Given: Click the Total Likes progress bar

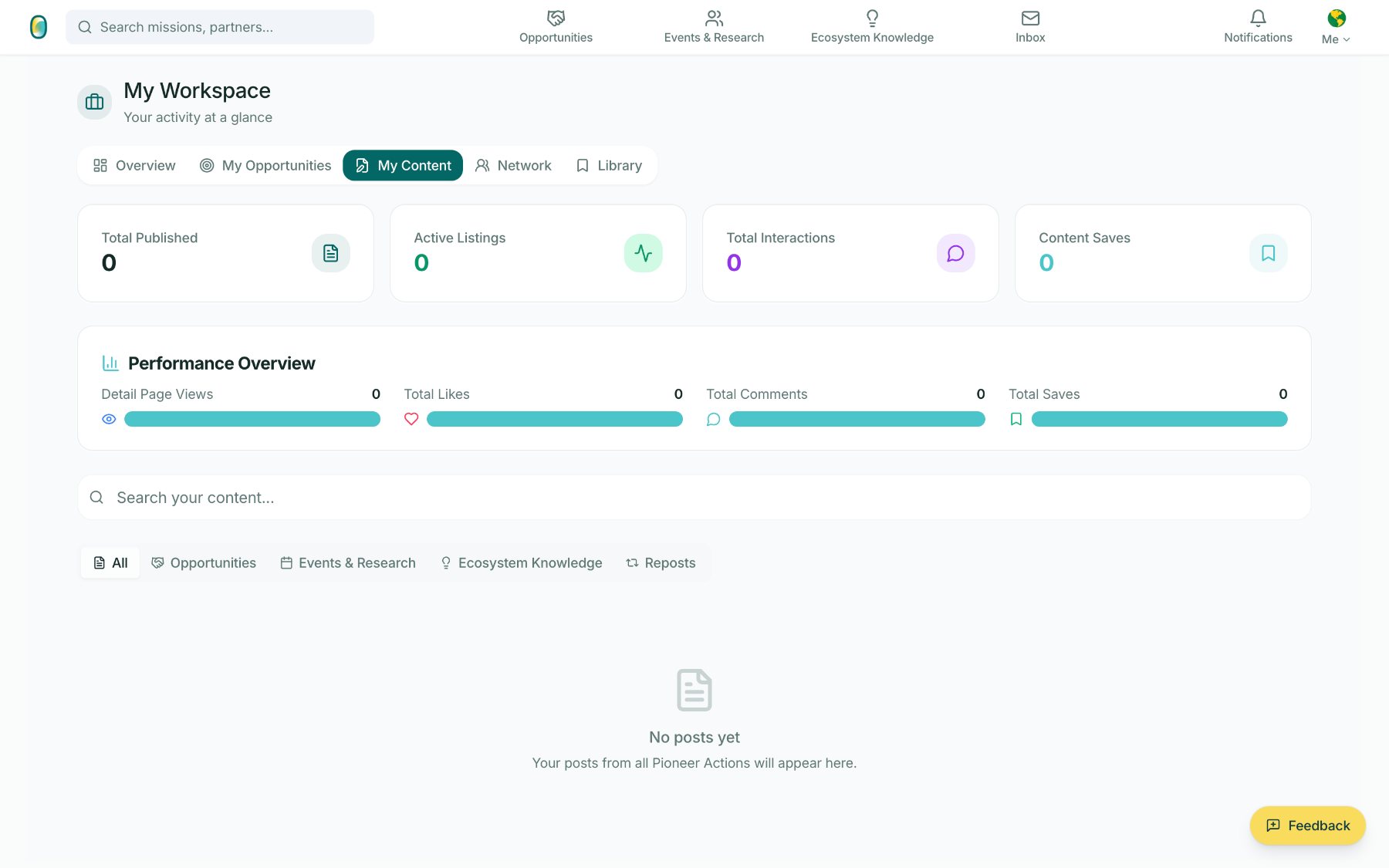Looking at the screenshot, I should coord(555,419).
